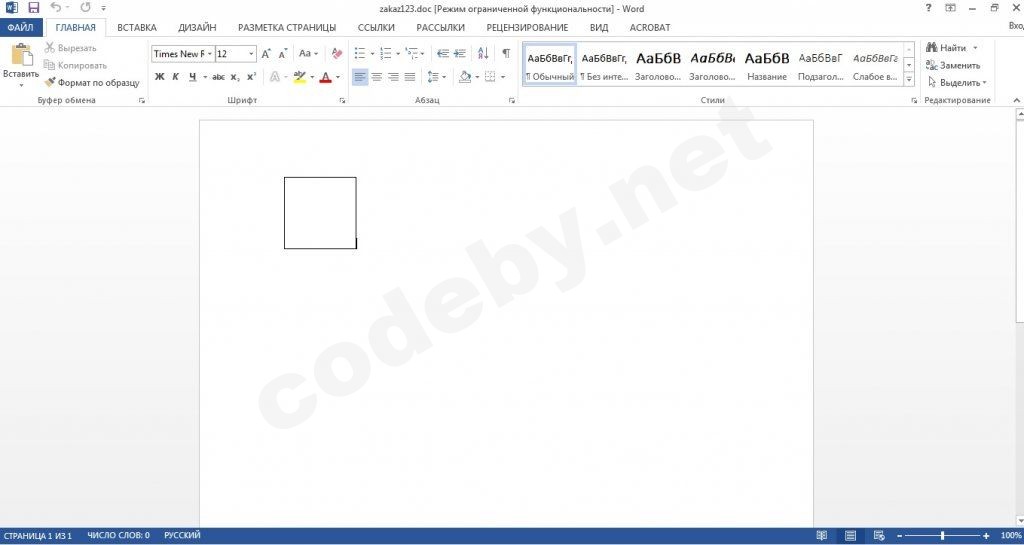
Task: Click the Вставить (Paste) button
Action: [x=21, y=65]
